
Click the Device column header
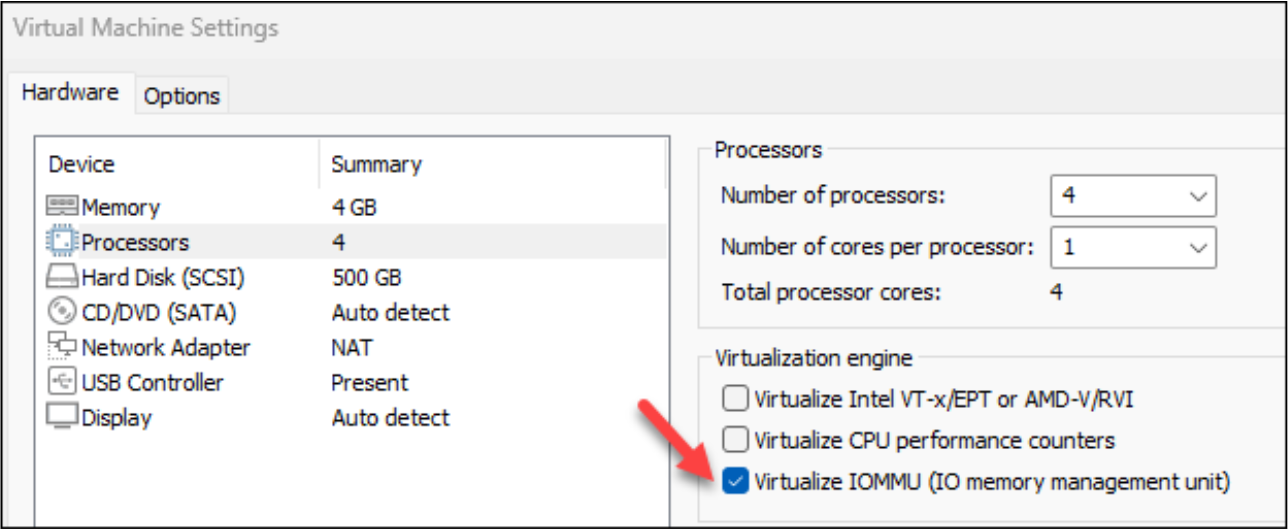coord(82,164)
